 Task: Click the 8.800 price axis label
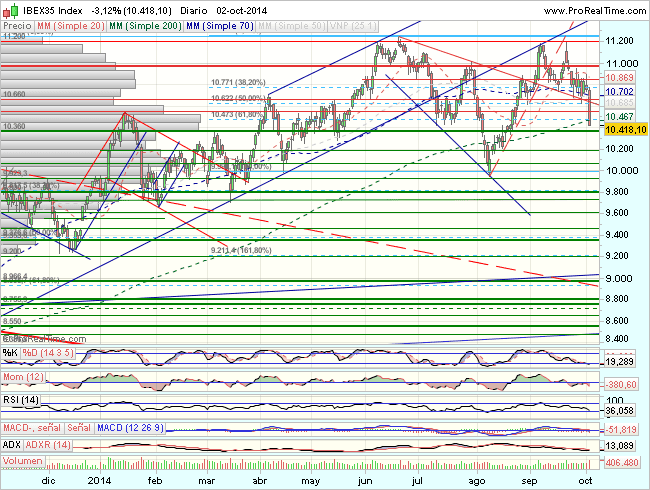[617, 298]
